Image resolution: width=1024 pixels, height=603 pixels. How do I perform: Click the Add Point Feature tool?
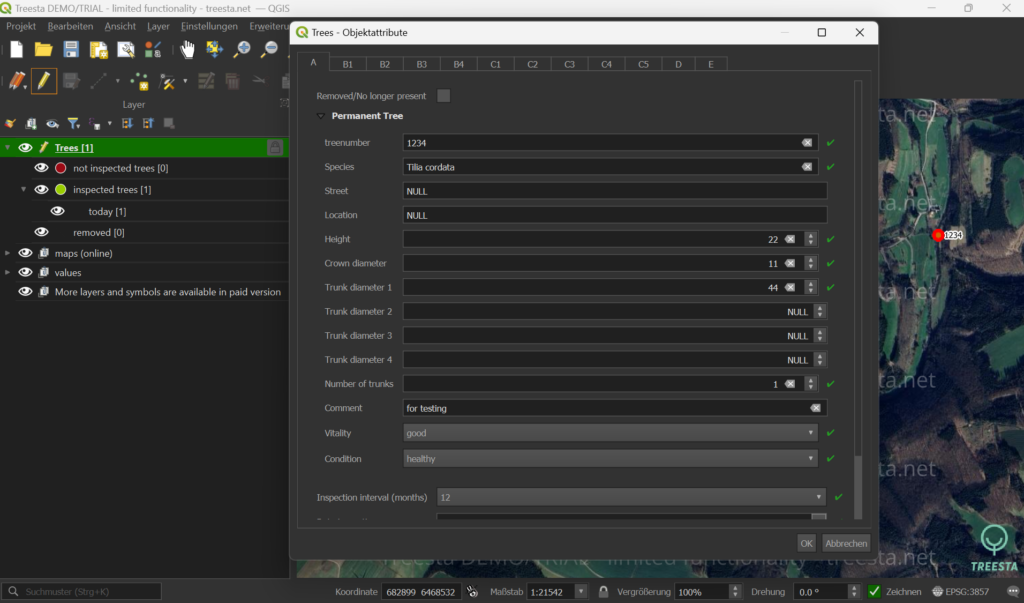138,81
